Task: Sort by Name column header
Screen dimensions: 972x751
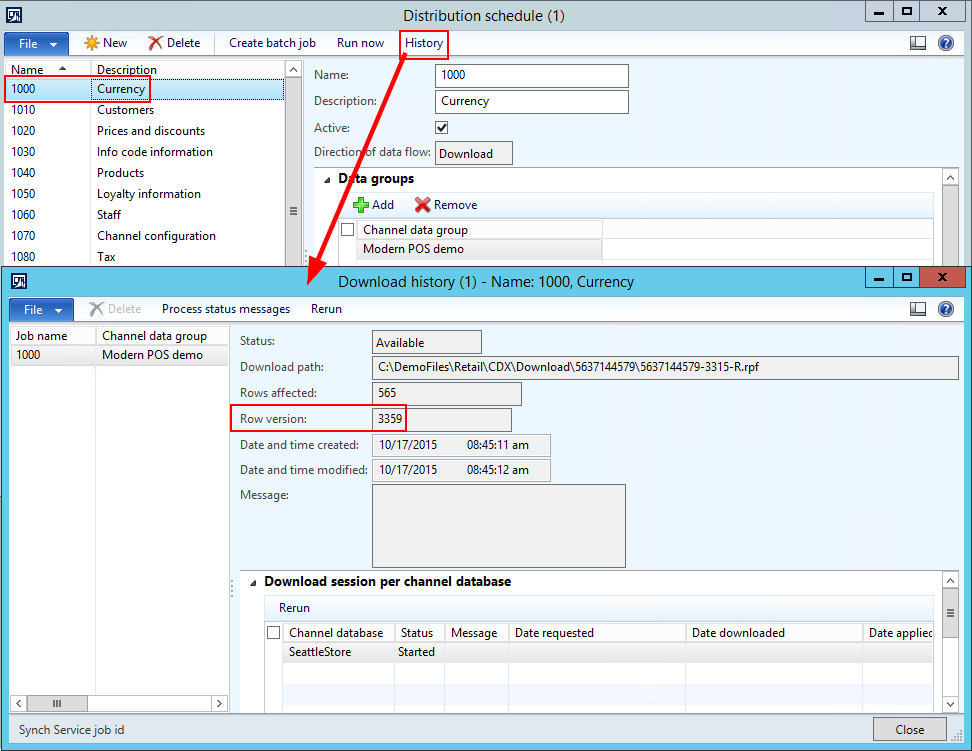Action: 48,69
